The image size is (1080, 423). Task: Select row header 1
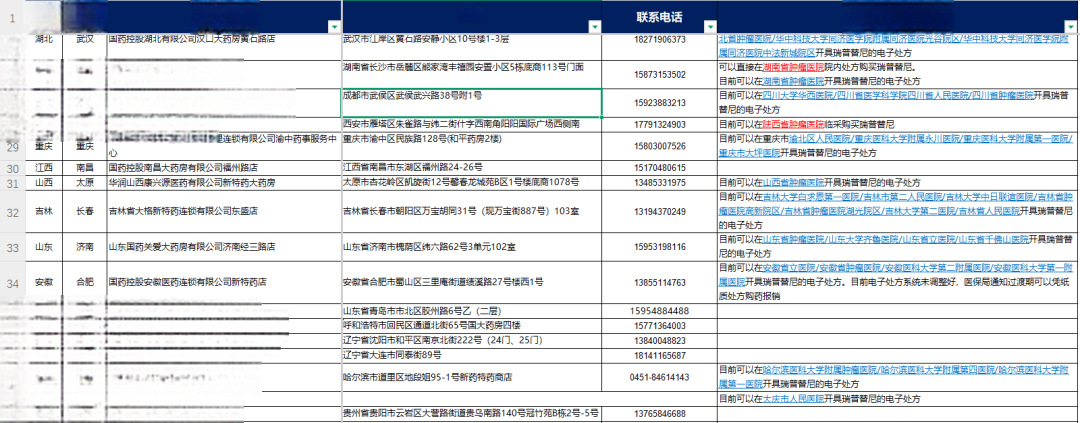(x=12, y=17)
